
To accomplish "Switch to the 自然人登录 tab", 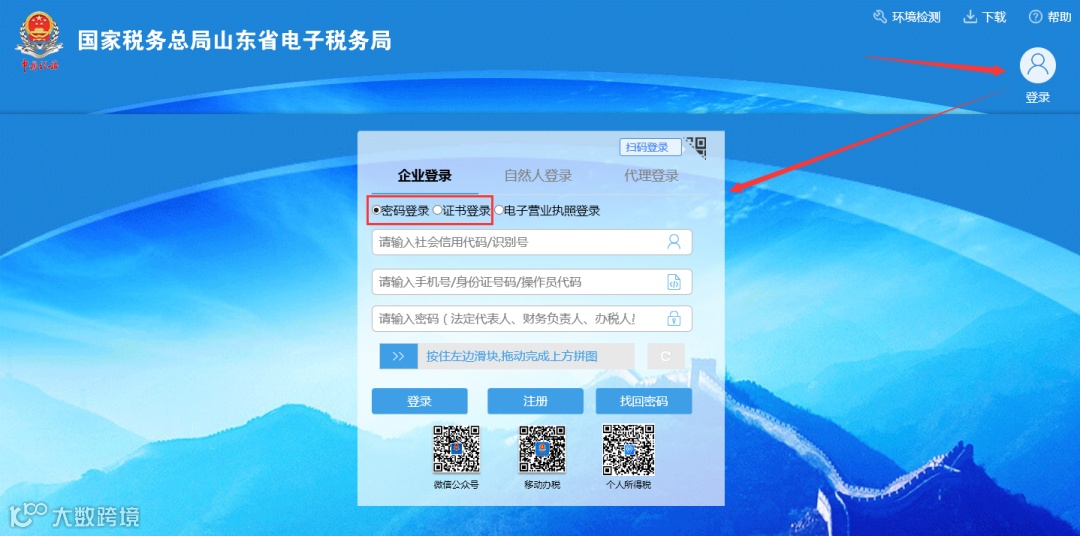I will (x=538, y=176).
